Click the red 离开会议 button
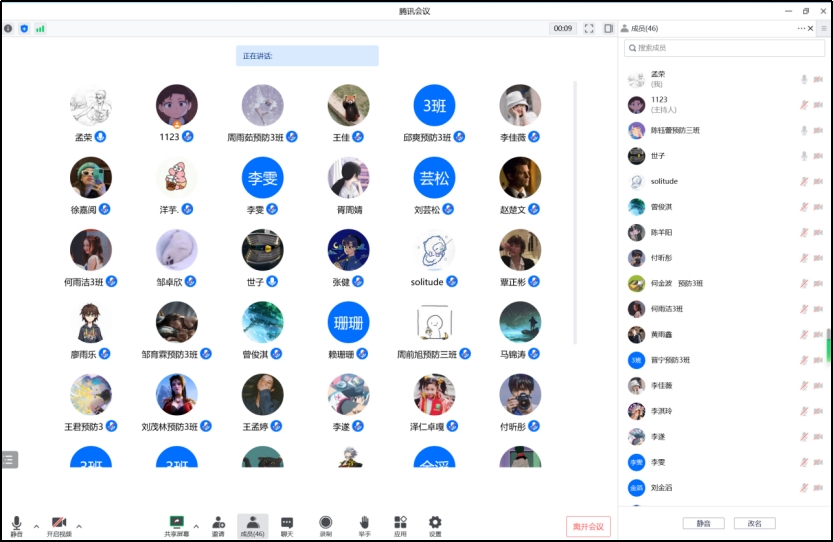Screen dimensions: 833x542 click(587, 526)
